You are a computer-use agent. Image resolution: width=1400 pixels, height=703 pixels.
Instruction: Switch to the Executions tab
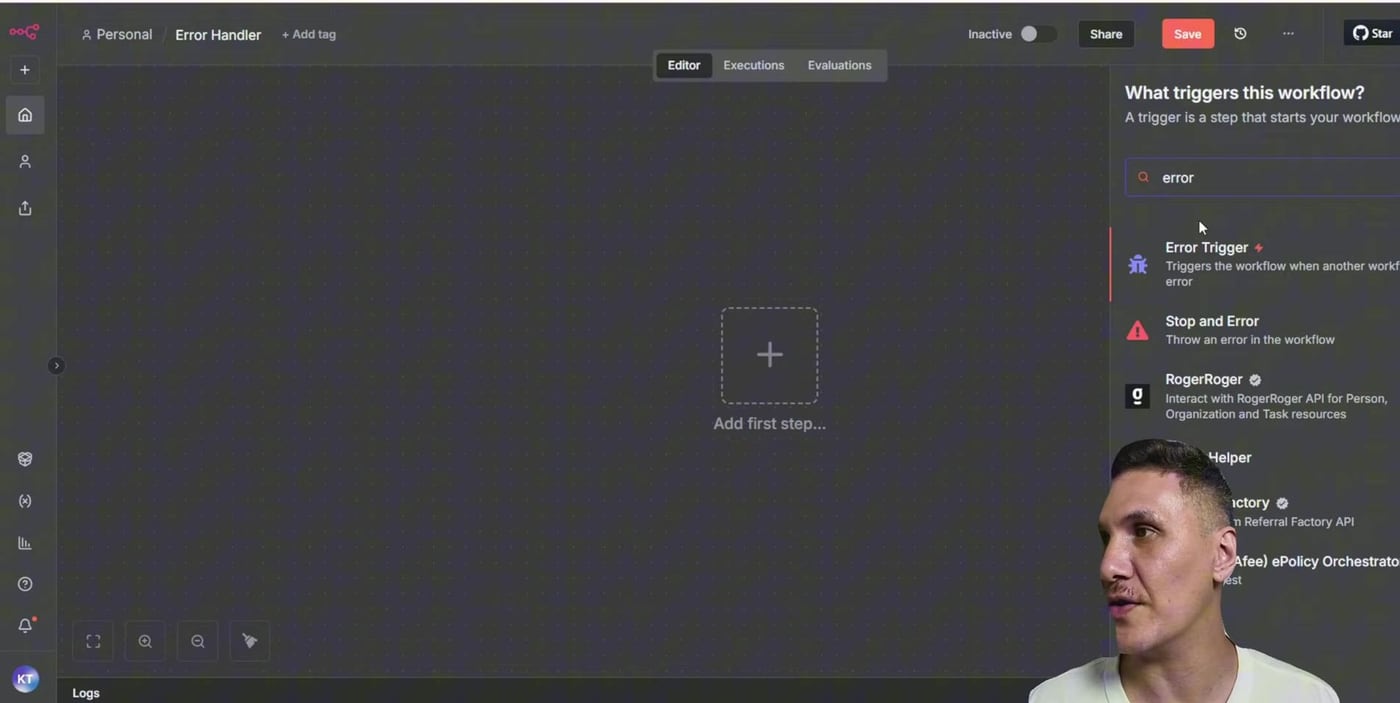click(754, 65)
